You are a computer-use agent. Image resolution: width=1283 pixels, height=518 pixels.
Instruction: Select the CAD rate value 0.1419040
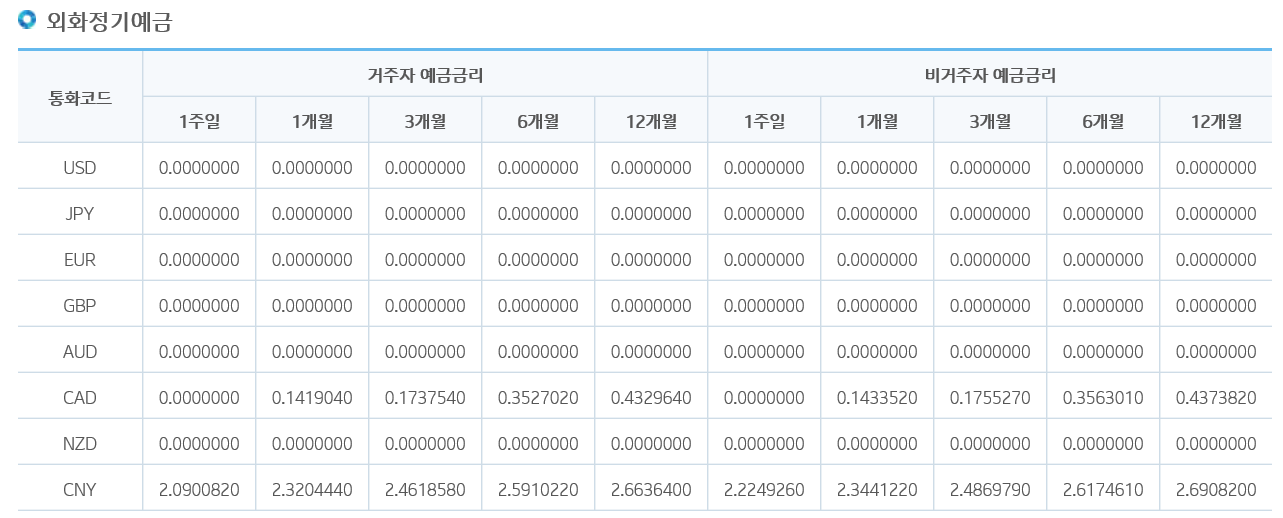coord(312,397)
